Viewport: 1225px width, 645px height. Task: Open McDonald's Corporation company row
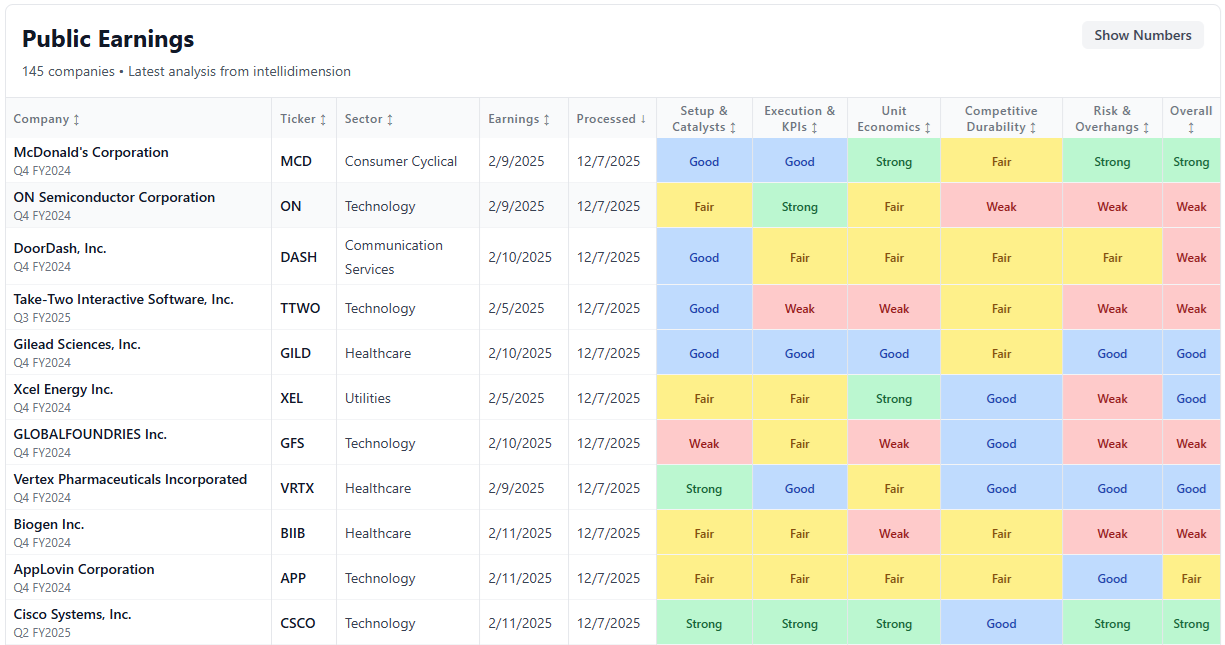coord(91,153)
